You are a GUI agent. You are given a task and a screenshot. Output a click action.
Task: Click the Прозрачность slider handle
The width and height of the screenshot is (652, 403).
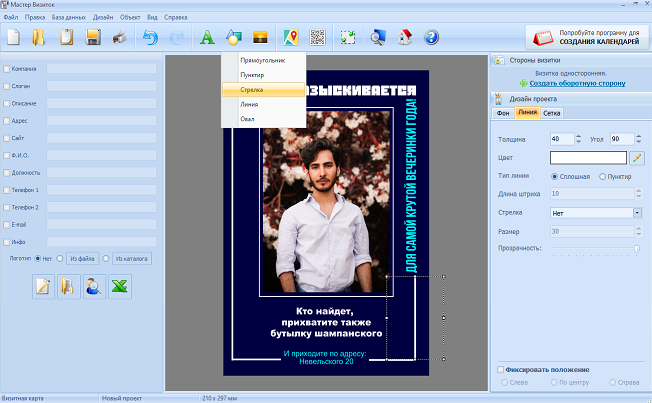click(x=636, y=249)
